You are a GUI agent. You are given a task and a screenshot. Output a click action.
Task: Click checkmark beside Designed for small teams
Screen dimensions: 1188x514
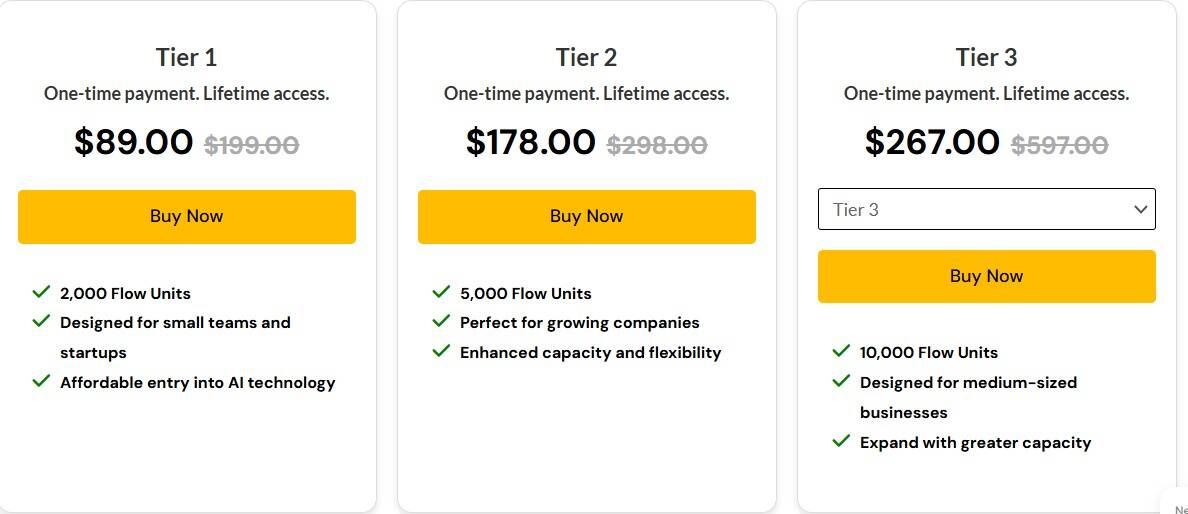tap(41, 322)
